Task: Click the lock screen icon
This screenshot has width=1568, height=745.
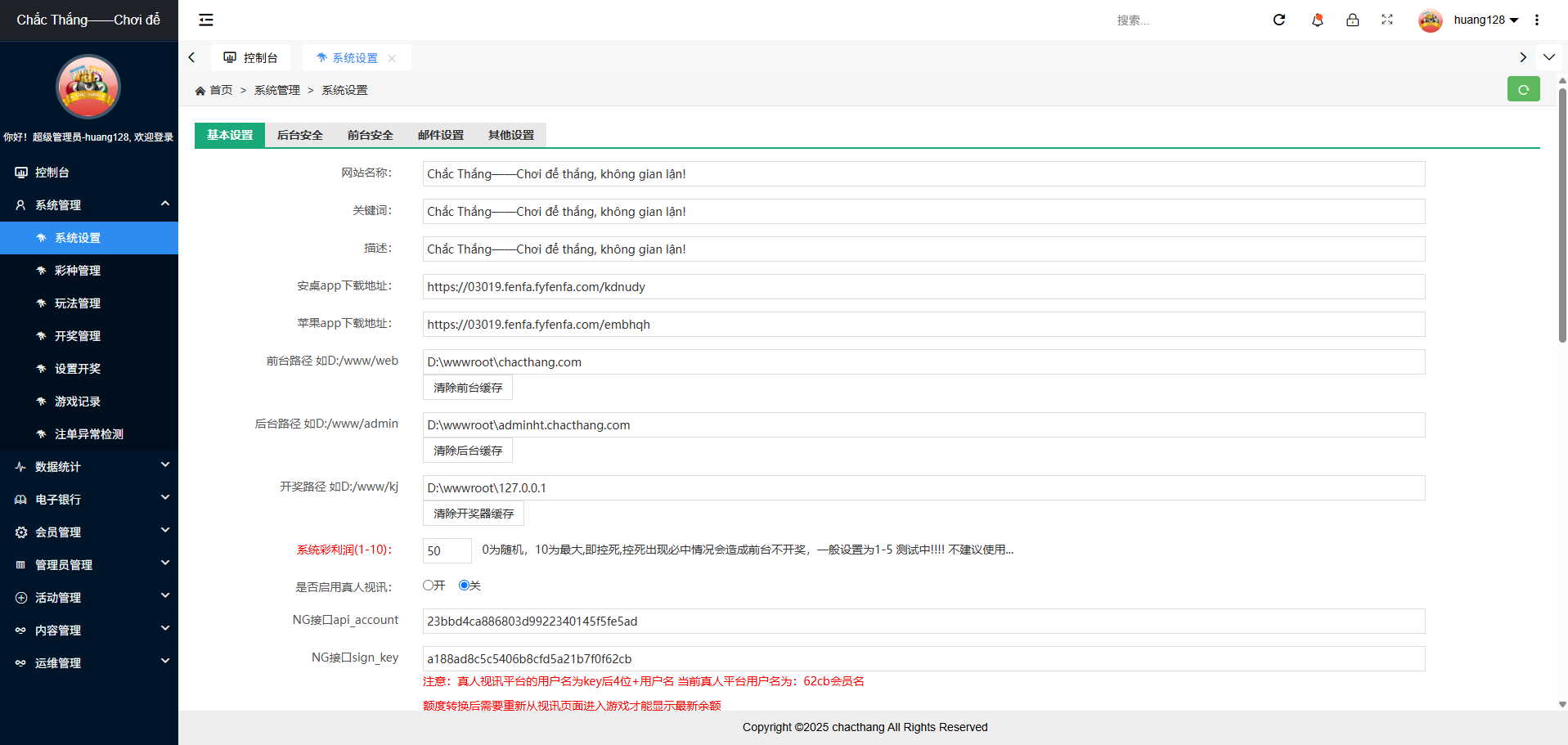Action: coord(1353,20)
